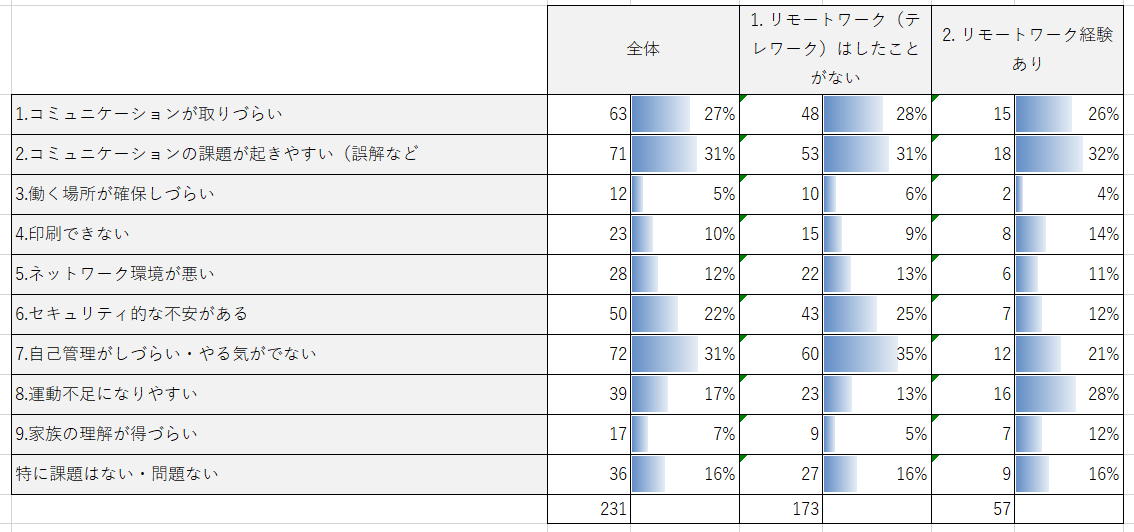This screenshot has height=532, width=1134.
Task: Click the total cell showing 231
Action: 589,508
